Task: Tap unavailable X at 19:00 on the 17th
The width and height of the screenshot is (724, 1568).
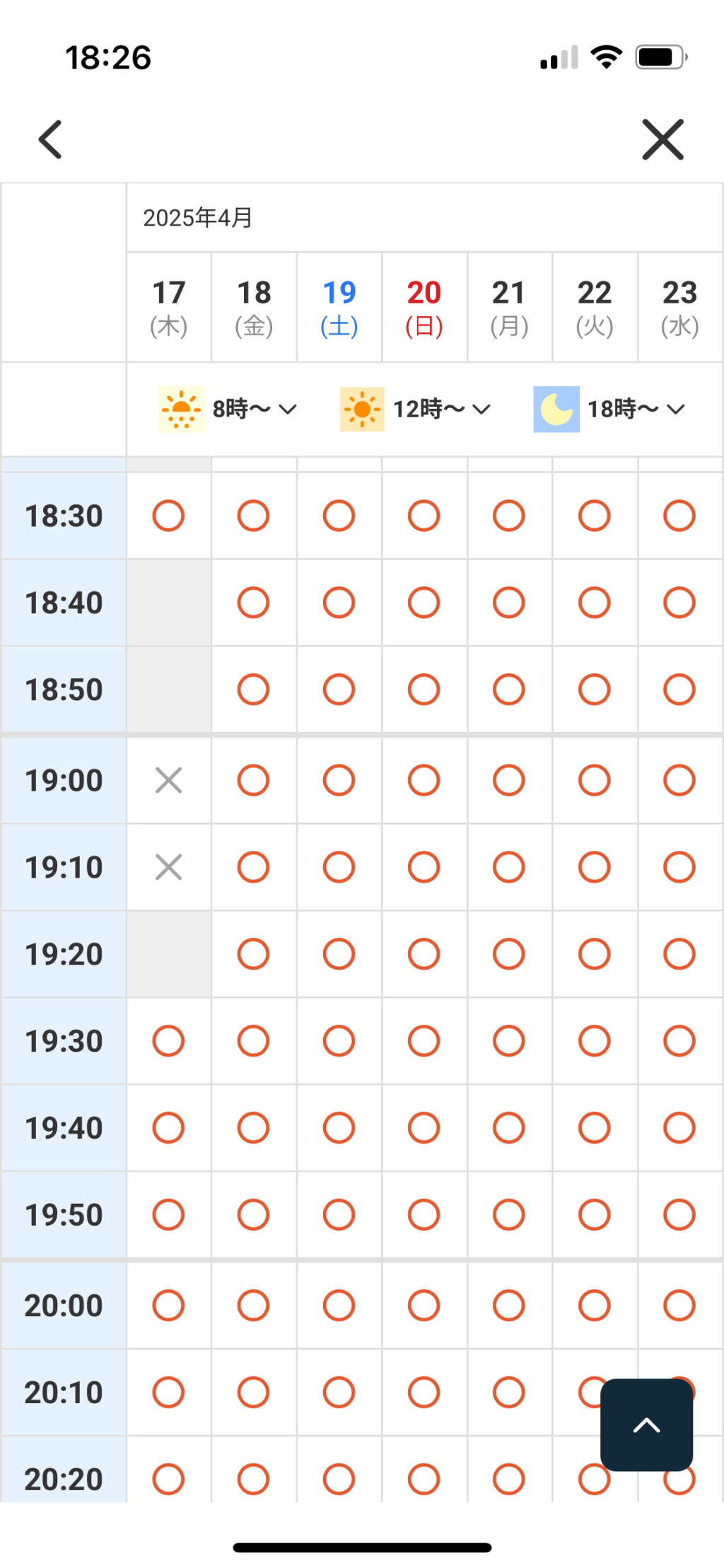Action: point(168,780)
